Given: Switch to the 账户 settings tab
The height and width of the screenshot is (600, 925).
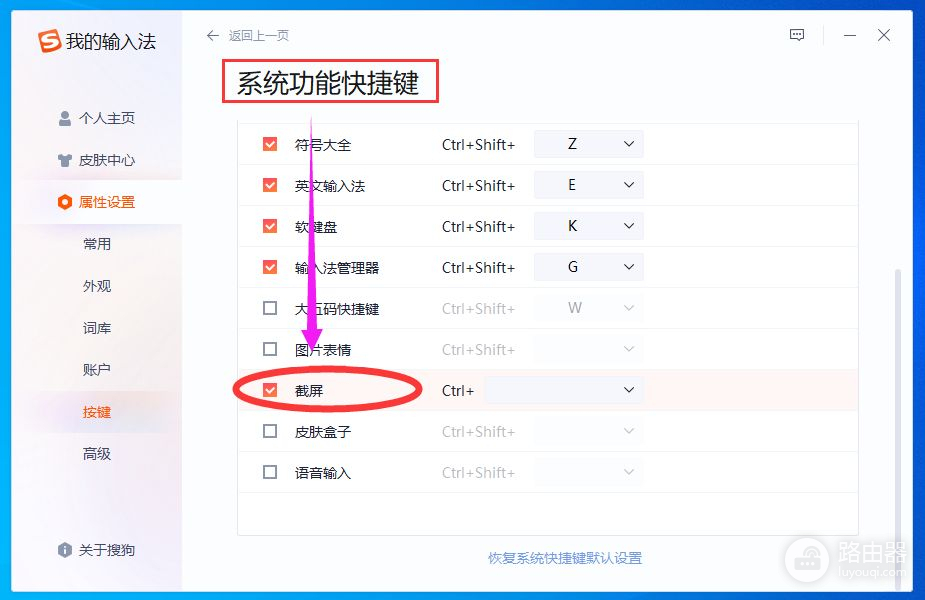Looking at the screenshot, I should [x=97, y=370].
